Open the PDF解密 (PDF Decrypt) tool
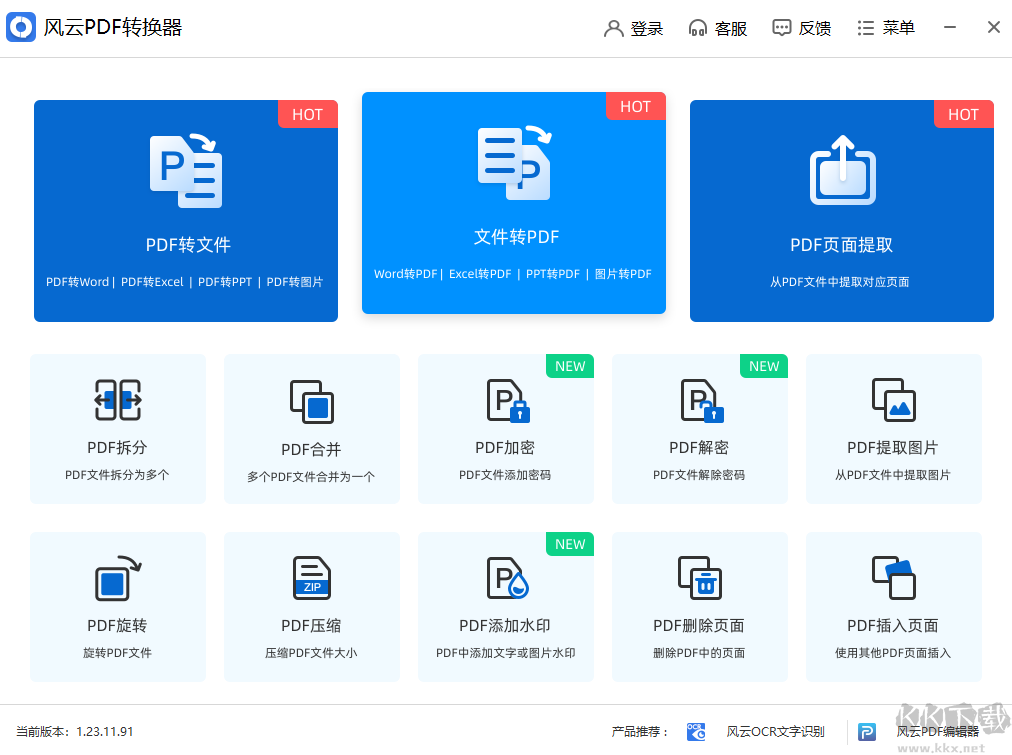 pyautogui.click(x=699, y=428)
